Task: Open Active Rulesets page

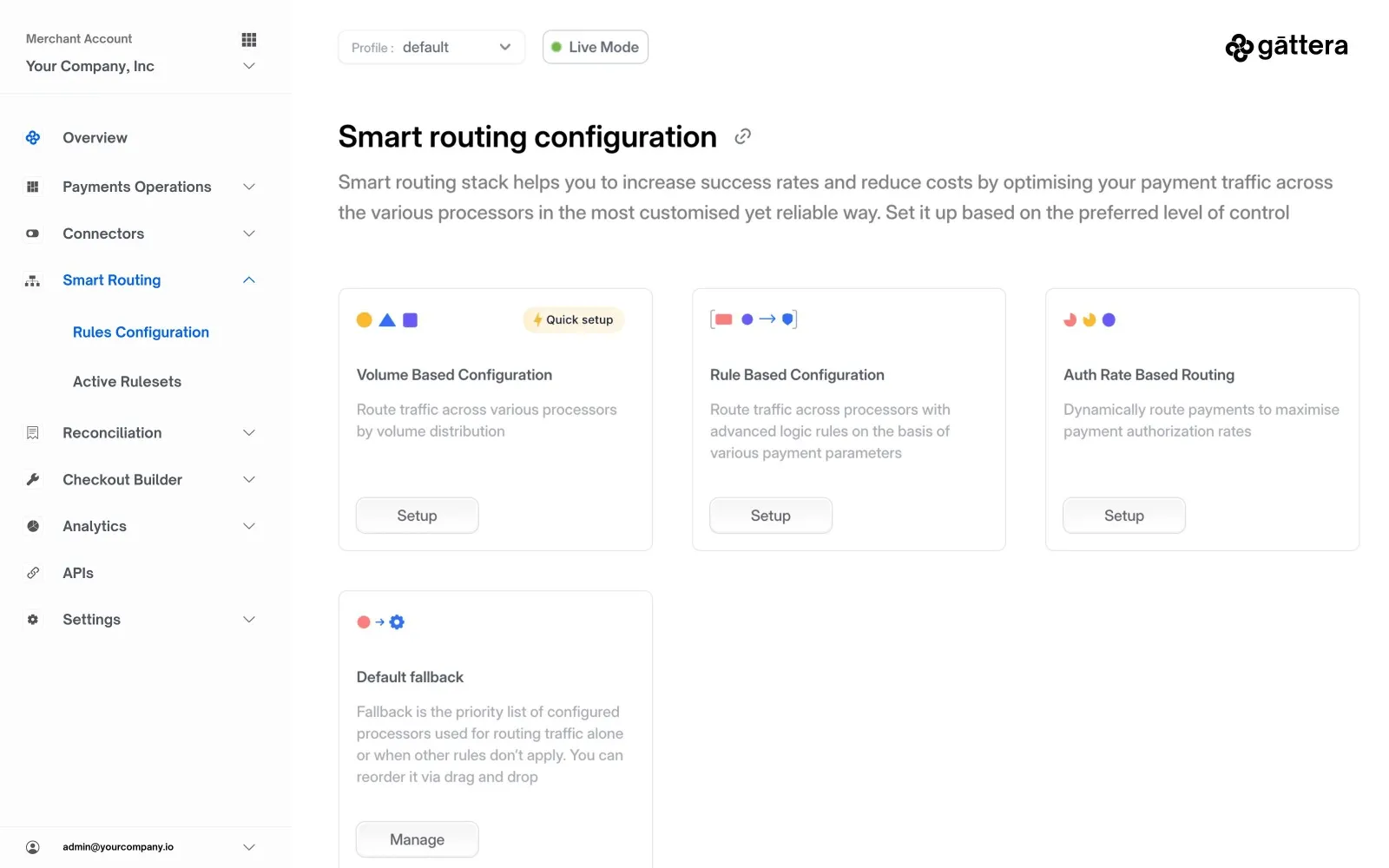Action: pyautogui.click(x=127, y=382)
